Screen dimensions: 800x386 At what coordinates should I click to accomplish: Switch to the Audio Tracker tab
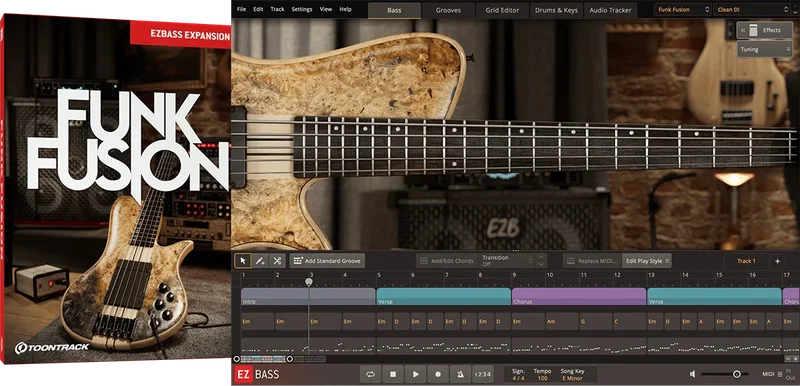coord(610,10)
